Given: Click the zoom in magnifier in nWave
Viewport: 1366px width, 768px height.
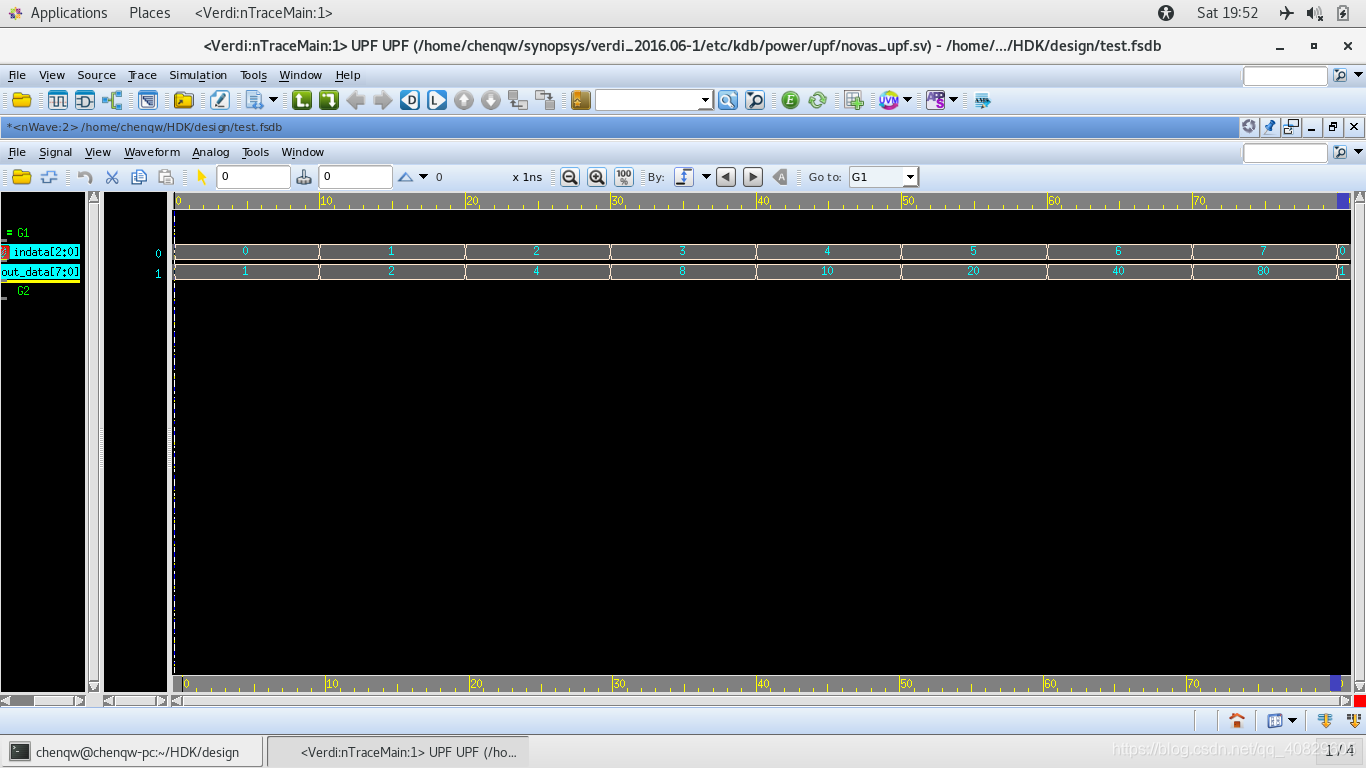Looking at the screenshot, I should click(597, 177).
